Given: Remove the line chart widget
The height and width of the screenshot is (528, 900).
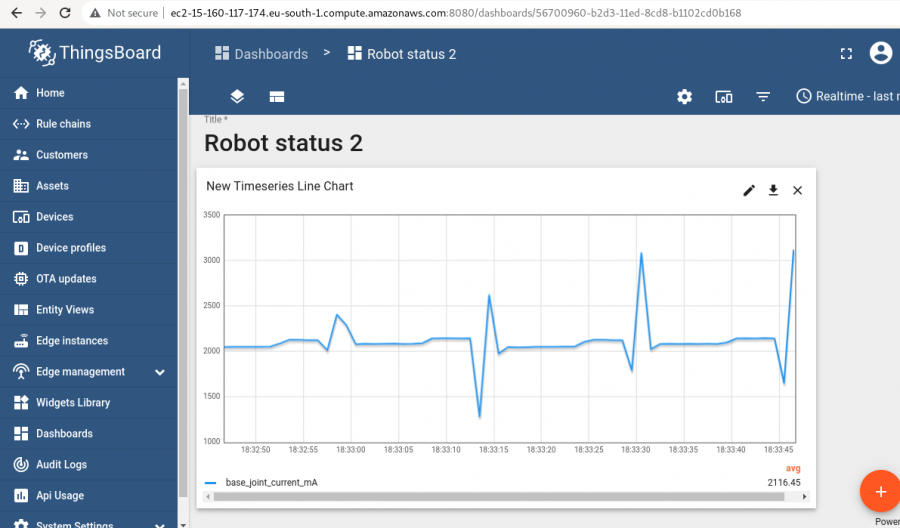Looking at the screenshot, I should pos(797,191).
